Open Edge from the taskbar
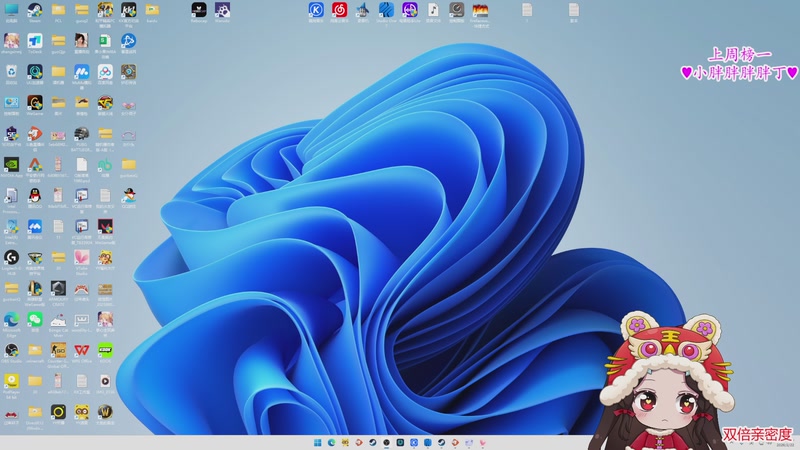The height and width of the screenshot is (450, 800). [331, 442]
